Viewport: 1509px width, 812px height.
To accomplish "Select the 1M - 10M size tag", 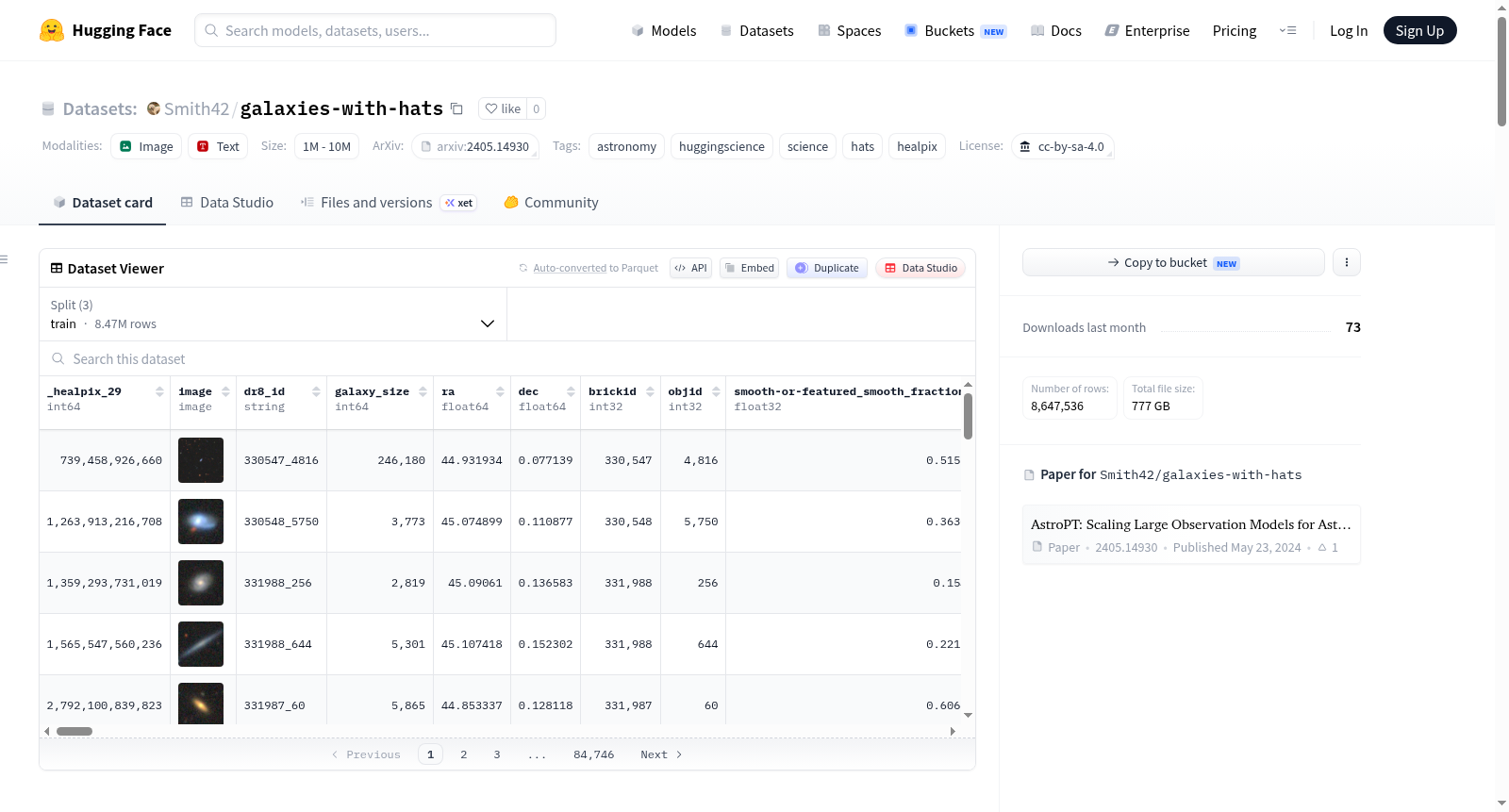I will pyautogui.click(x=326, y=146).
